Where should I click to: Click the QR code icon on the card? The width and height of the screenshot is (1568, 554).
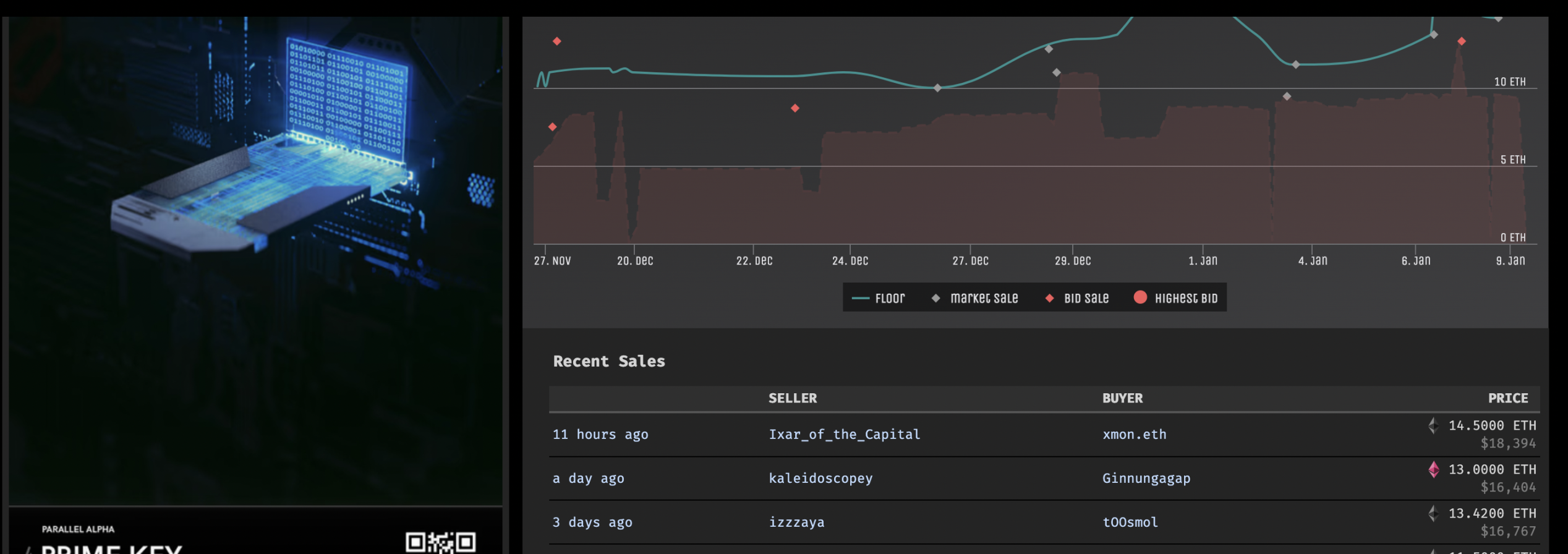(440, 542)
